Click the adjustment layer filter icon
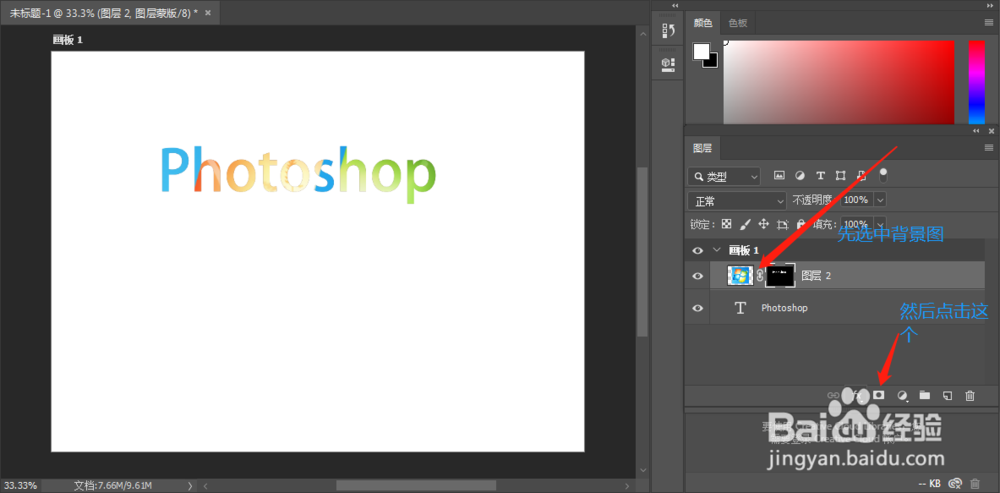The width and height of the screenshot is (1000, 493). click(800, 175)
